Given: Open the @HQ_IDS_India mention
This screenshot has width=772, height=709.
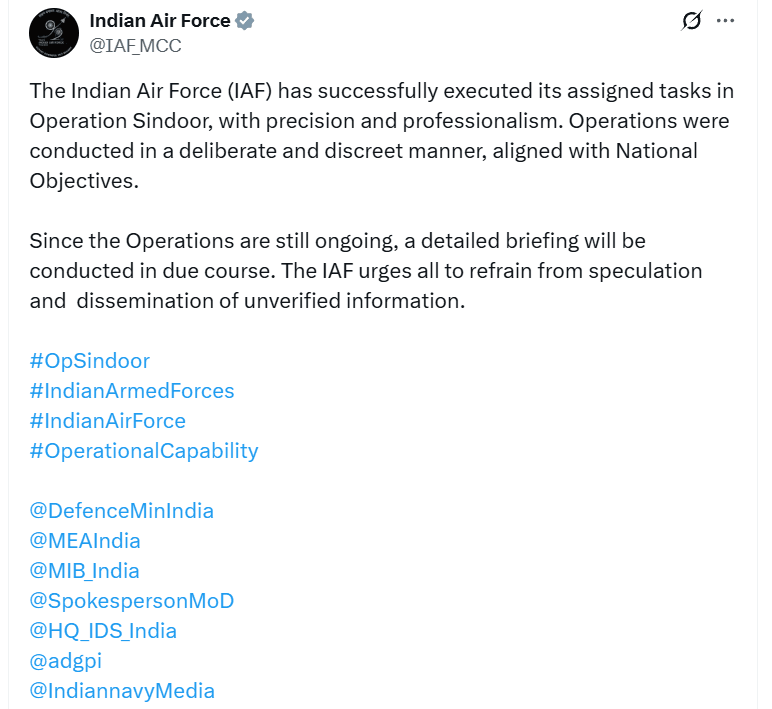Looking at the screenshot, I should (x=103, y=631).
